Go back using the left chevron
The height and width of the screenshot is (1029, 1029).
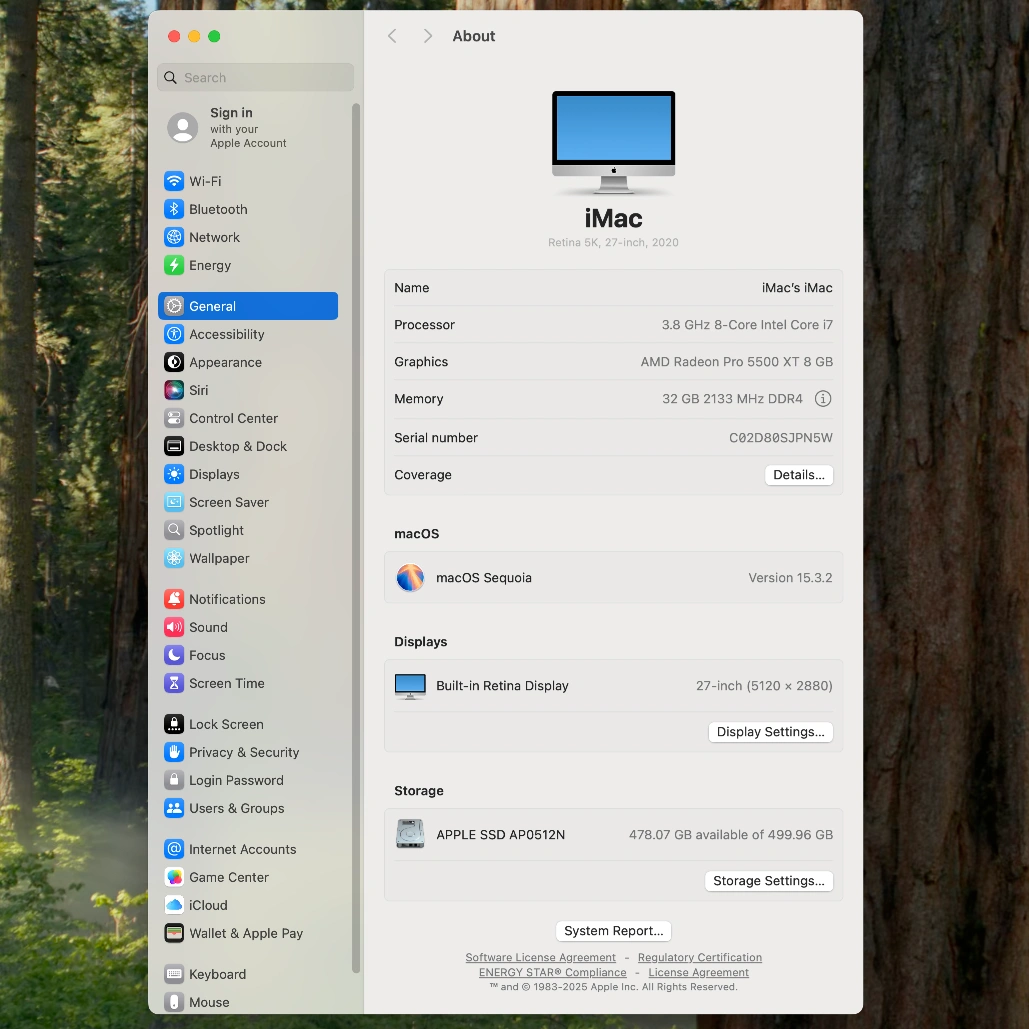pos(392,36)
